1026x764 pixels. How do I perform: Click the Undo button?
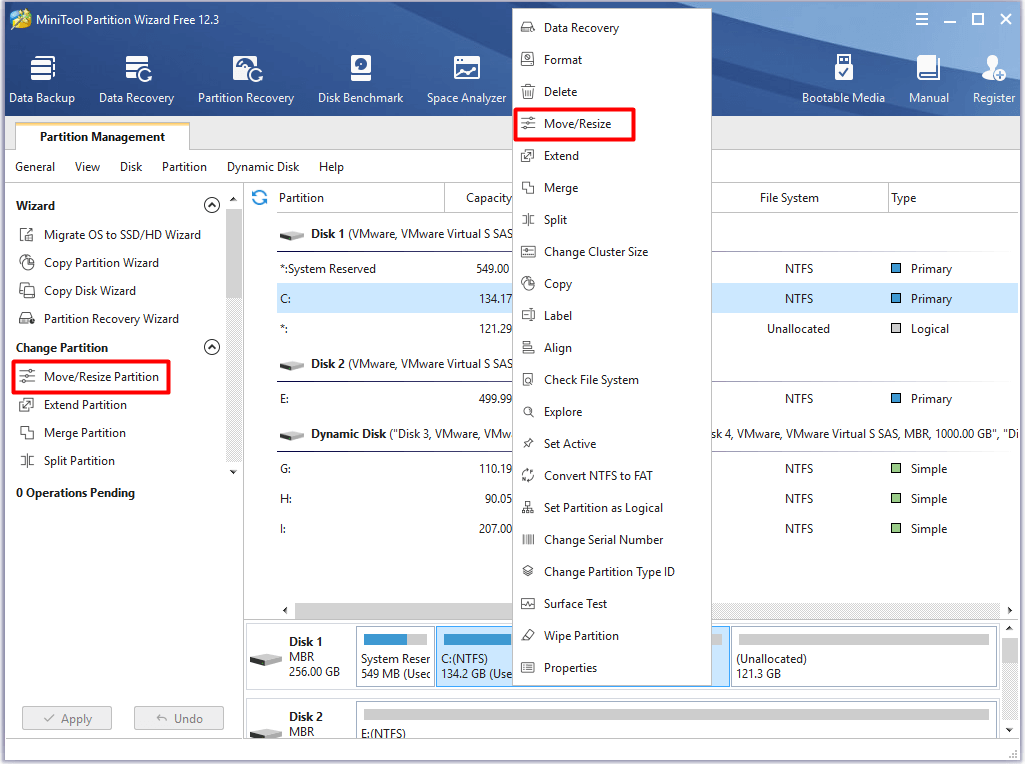[179, 718]
